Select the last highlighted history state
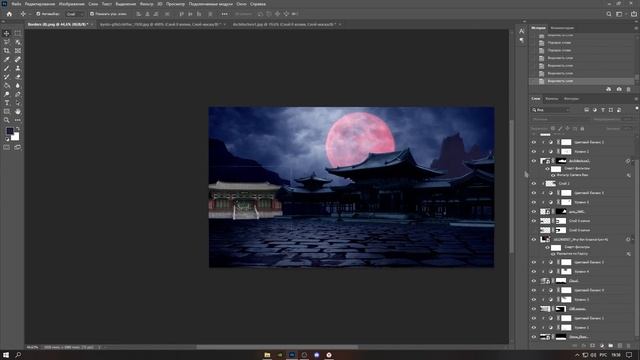Image resolution: width=640 pixels, height=360 pixels. coord(582,81)
